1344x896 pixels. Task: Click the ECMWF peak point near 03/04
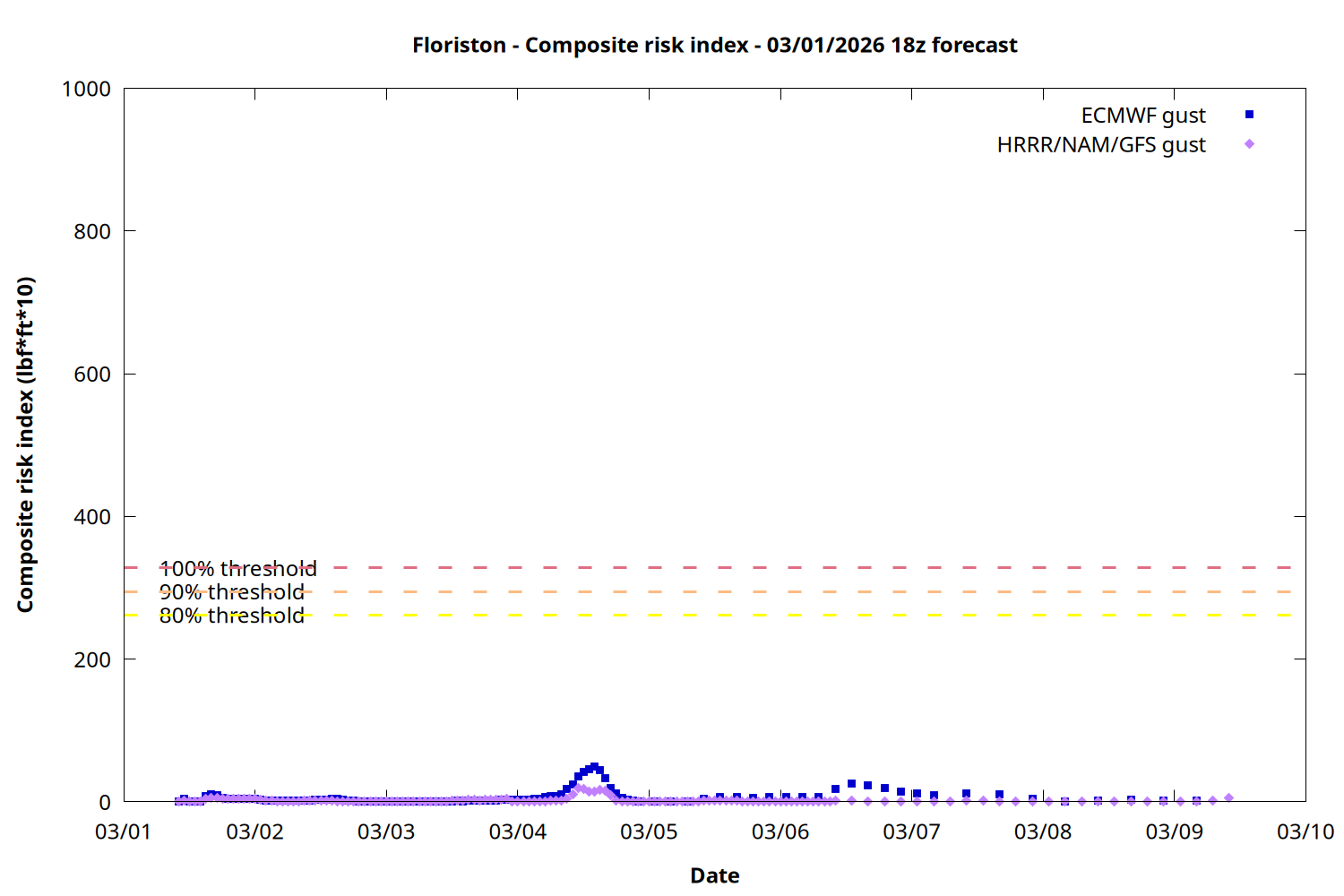pos(594,767)
